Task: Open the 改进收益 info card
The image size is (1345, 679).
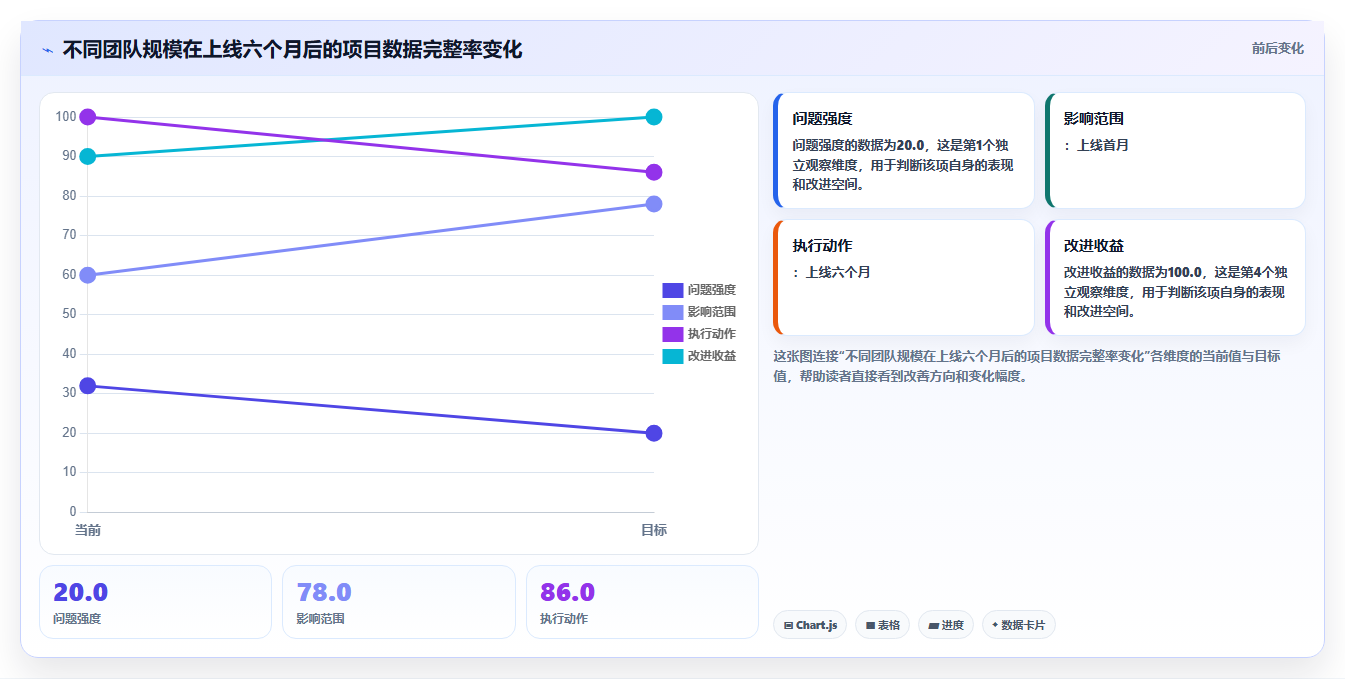Action: click(1175, 278)
